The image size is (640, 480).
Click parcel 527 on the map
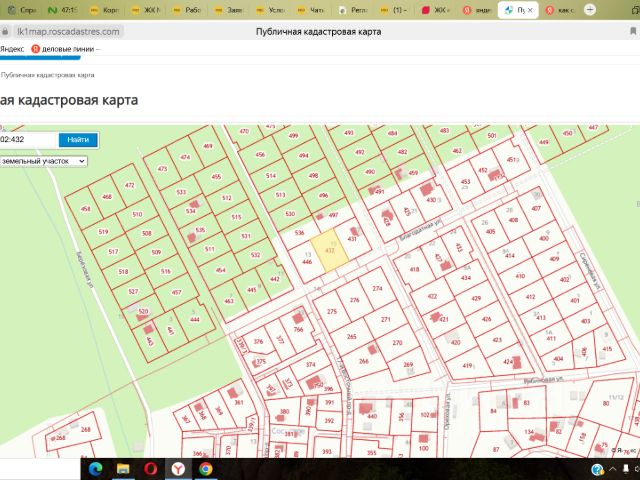[x=133, y=291]
